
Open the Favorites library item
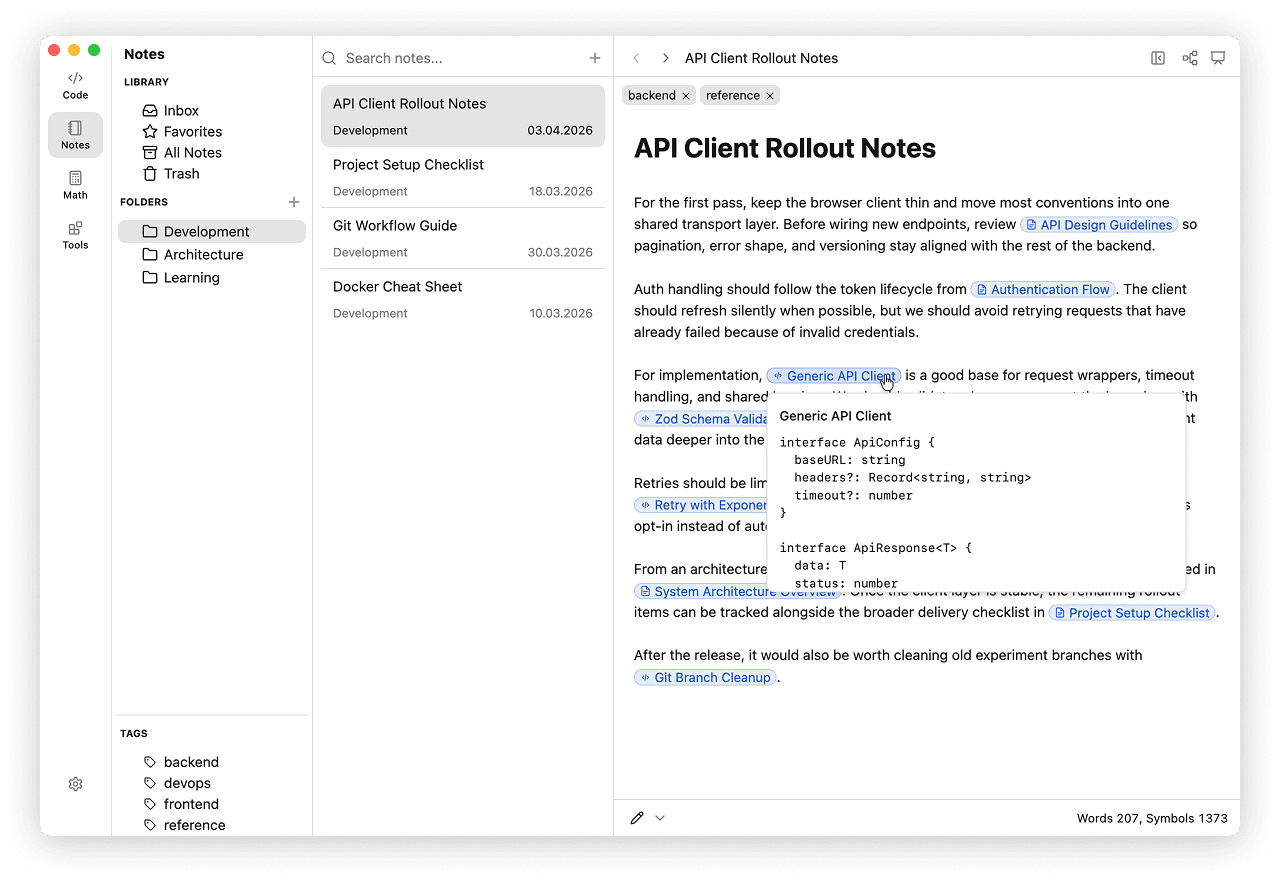[192, 131]
